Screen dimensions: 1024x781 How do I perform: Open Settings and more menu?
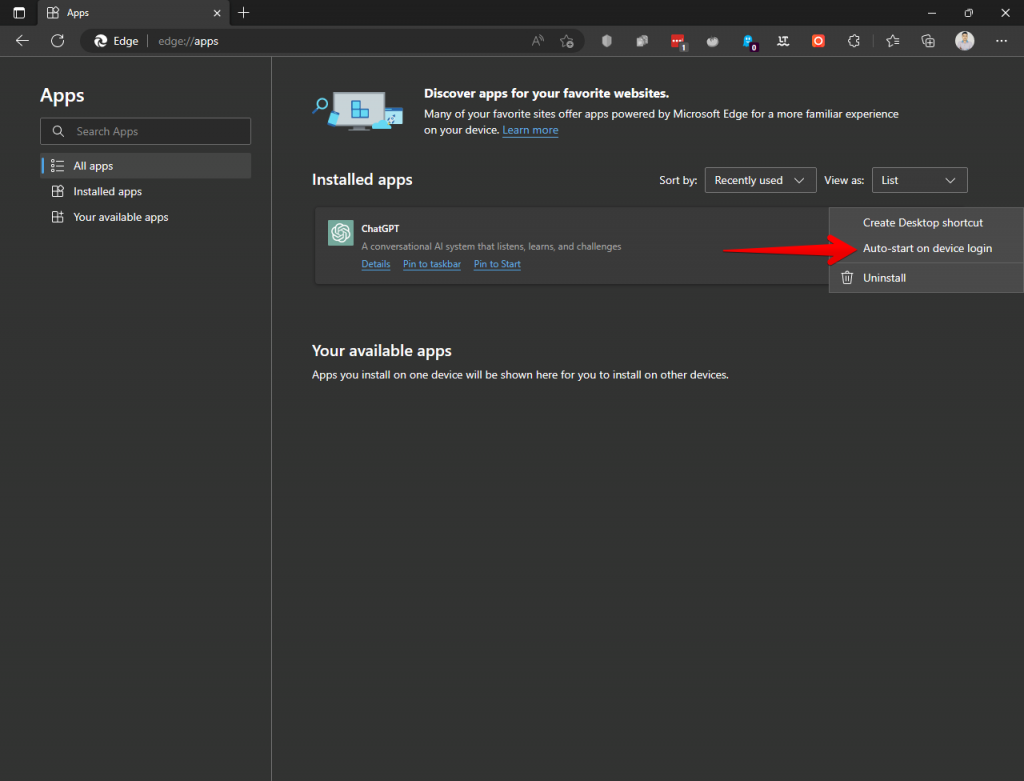[x=1001, y=41]
